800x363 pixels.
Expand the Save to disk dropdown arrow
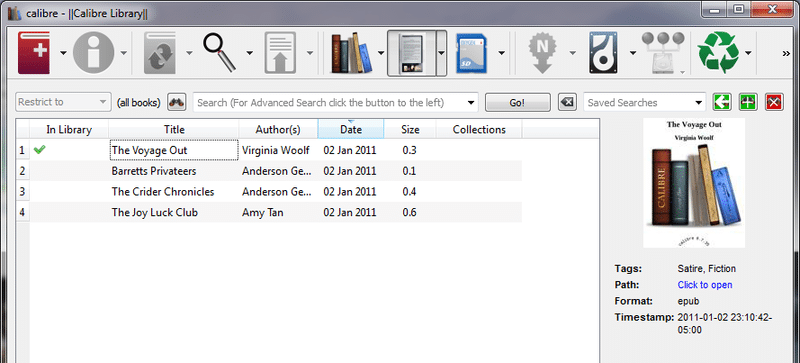(x=633, y=53)
